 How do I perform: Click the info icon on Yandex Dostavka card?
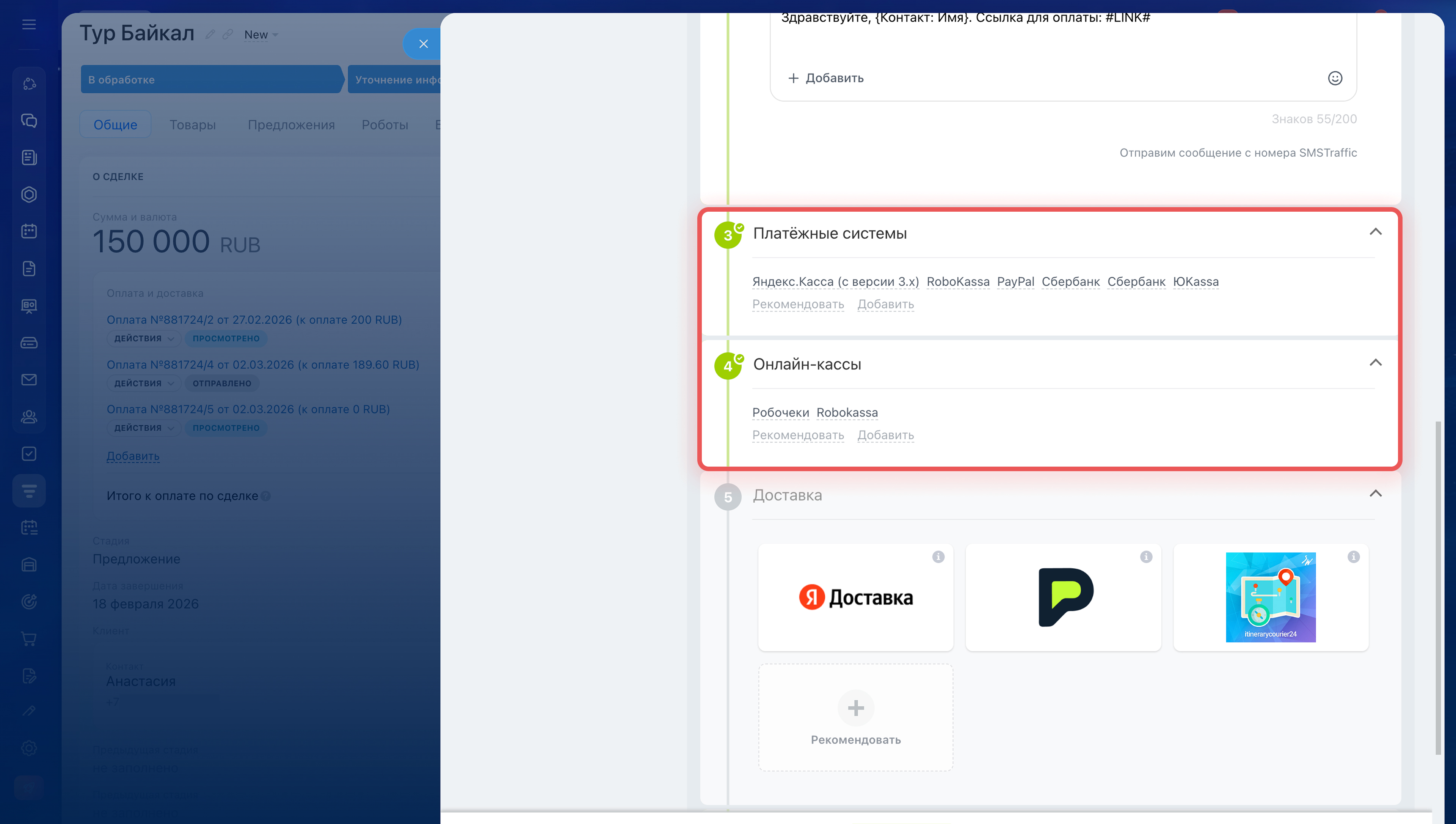coord(938,557)
